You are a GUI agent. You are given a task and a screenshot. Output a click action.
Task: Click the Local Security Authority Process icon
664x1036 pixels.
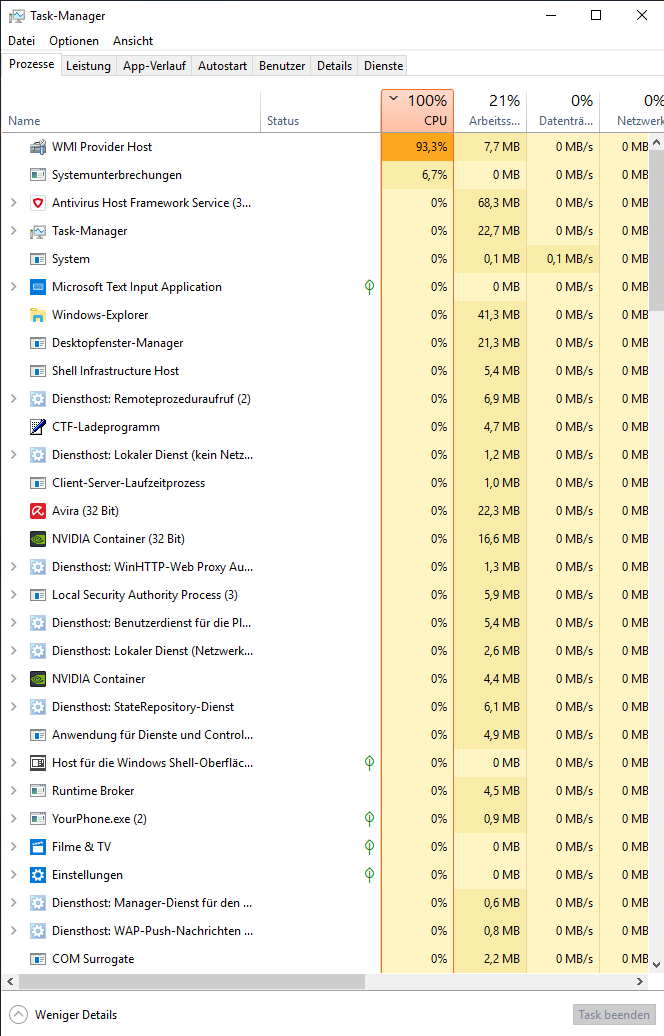38,595
